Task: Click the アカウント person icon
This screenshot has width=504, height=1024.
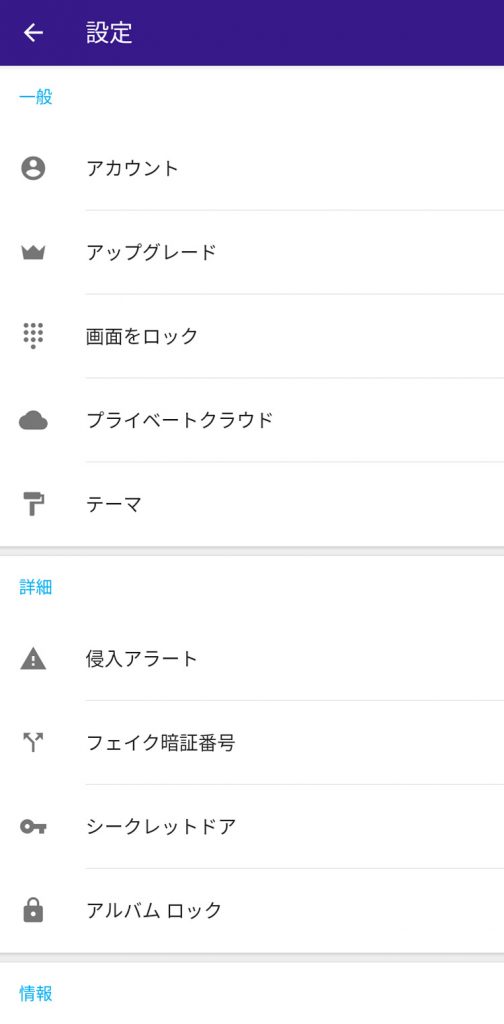Action: (33, 168)
